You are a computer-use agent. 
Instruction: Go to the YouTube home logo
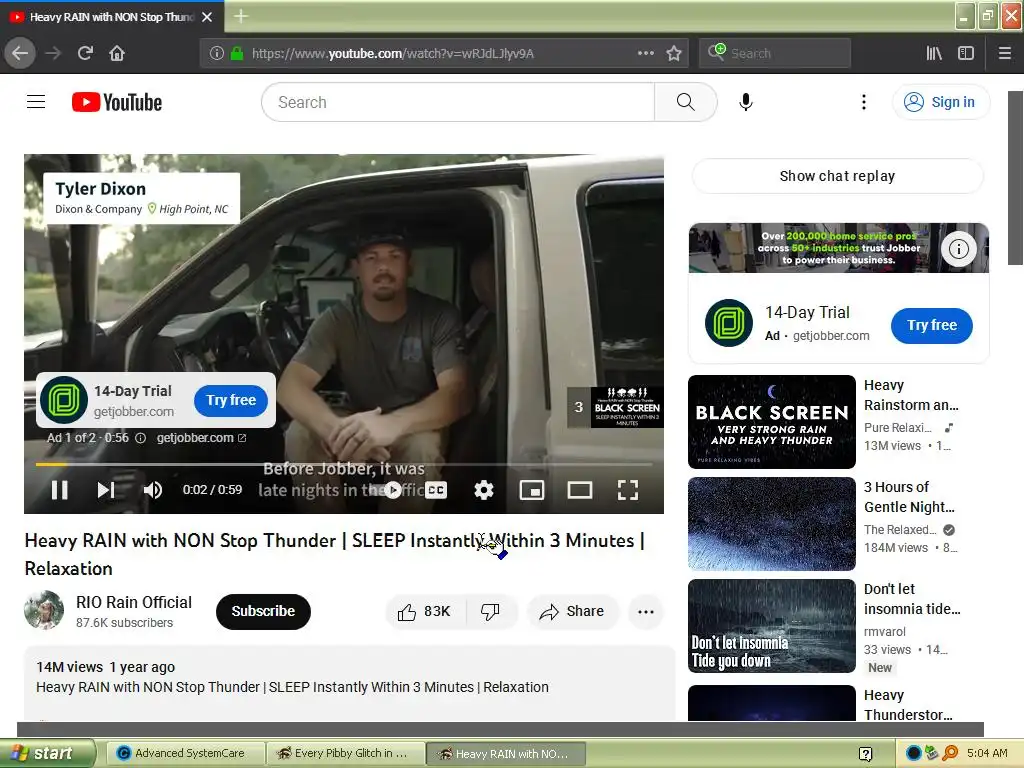pos(117,102)
